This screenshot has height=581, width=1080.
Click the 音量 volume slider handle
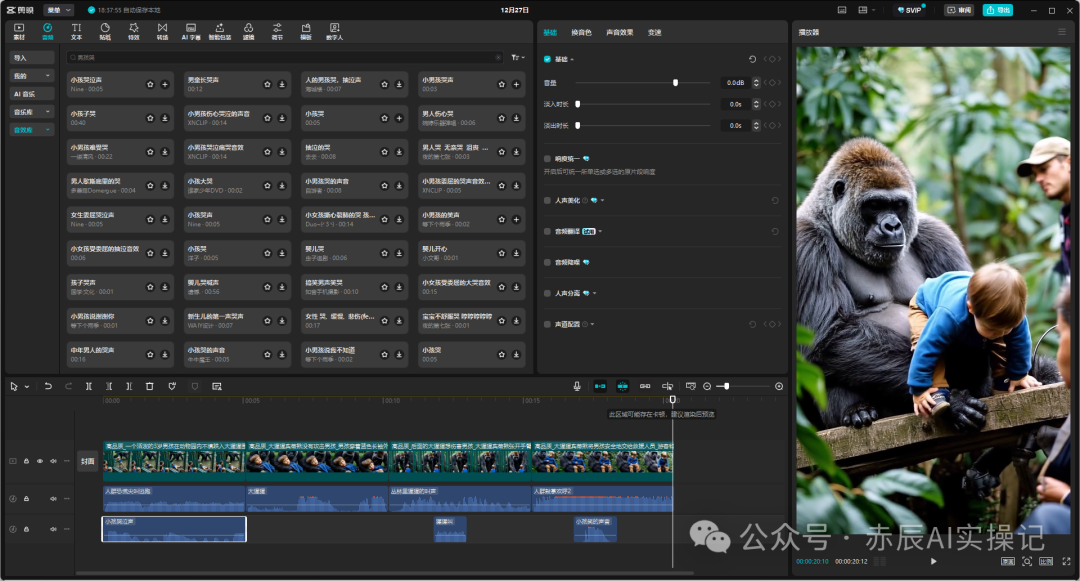tap(675, 83)
